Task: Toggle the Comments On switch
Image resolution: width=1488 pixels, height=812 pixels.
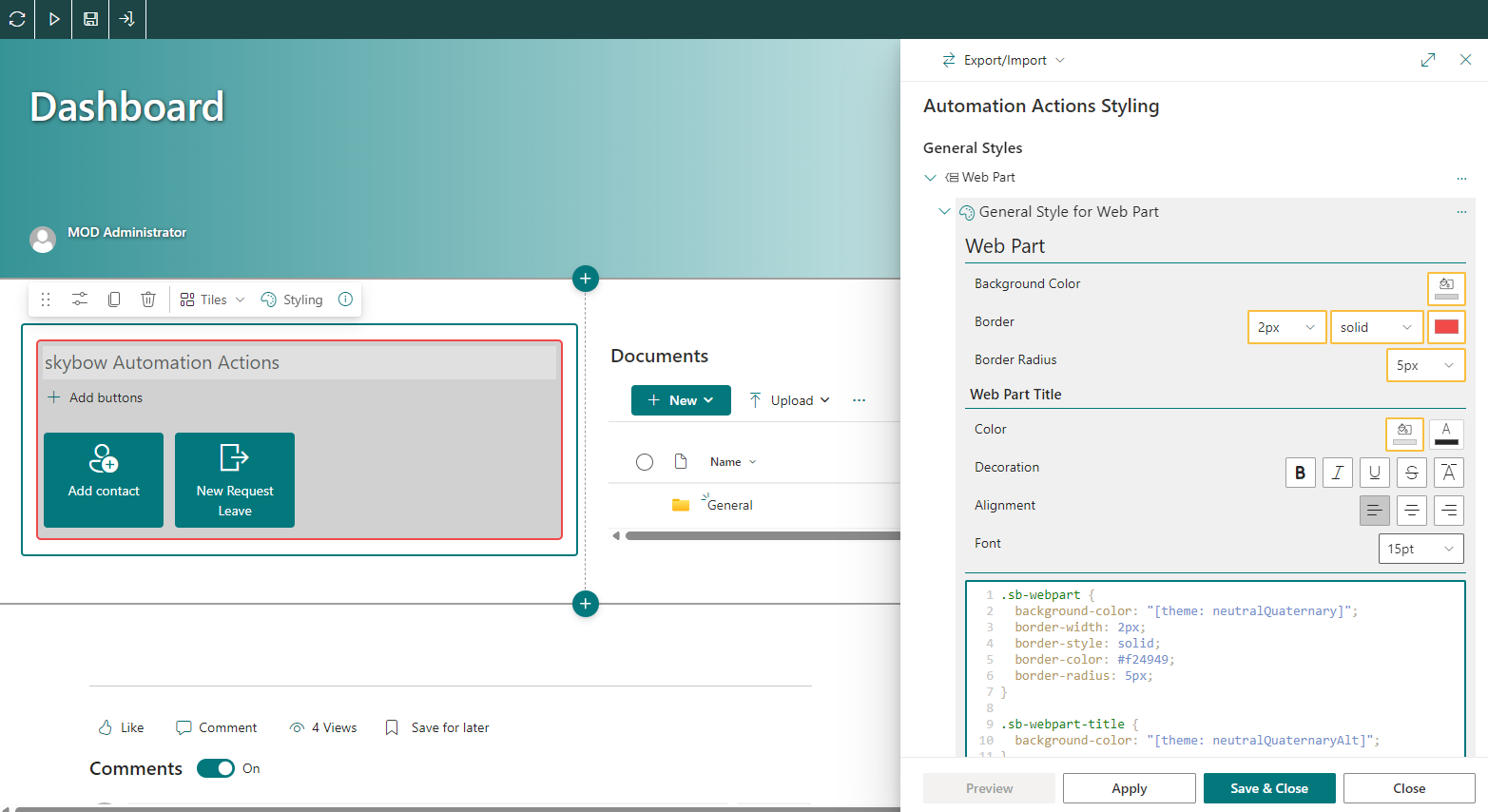Action: tap(216, 768)
